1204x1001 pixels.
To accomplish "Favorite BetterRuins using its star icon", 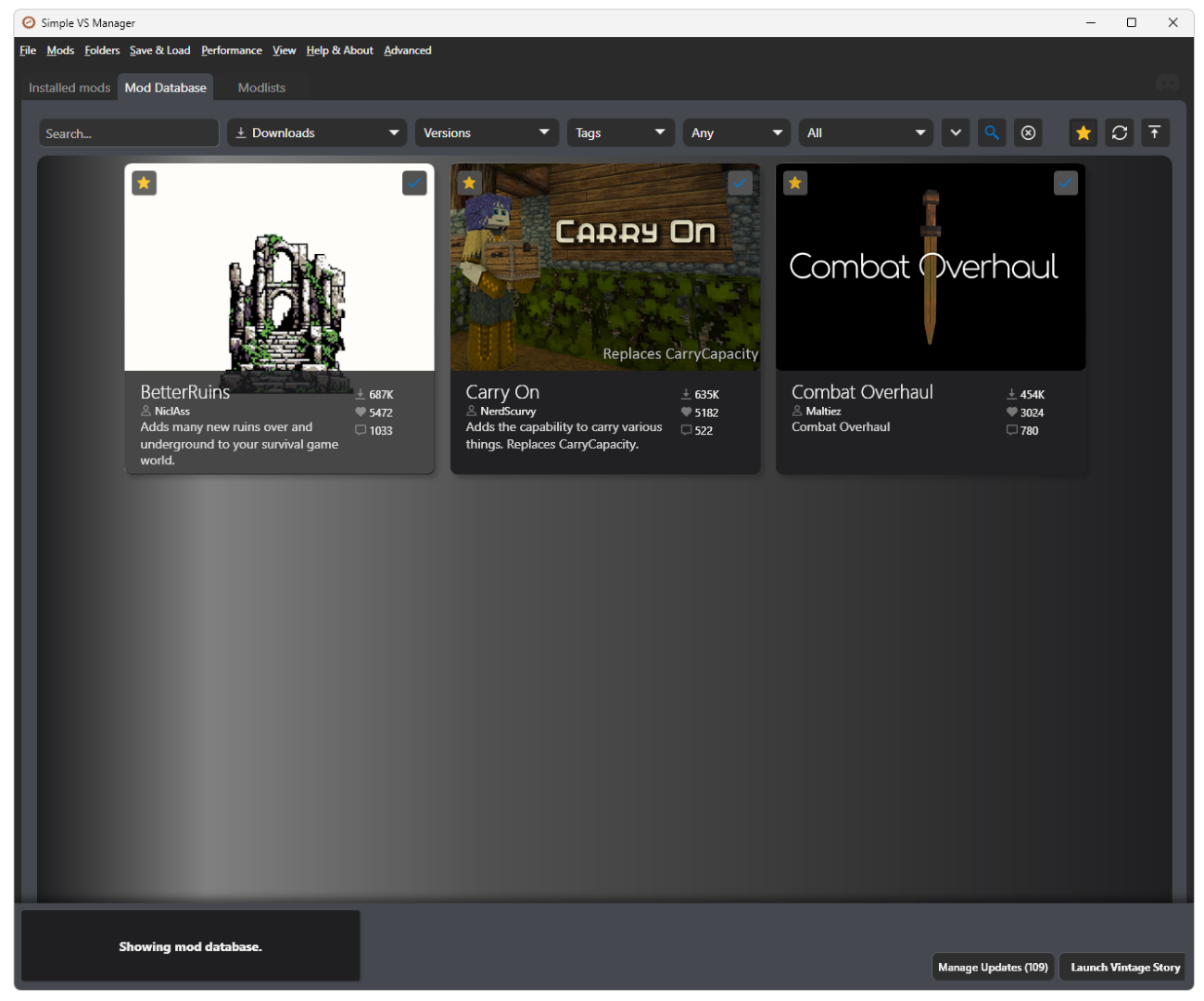I will point(144,183).
